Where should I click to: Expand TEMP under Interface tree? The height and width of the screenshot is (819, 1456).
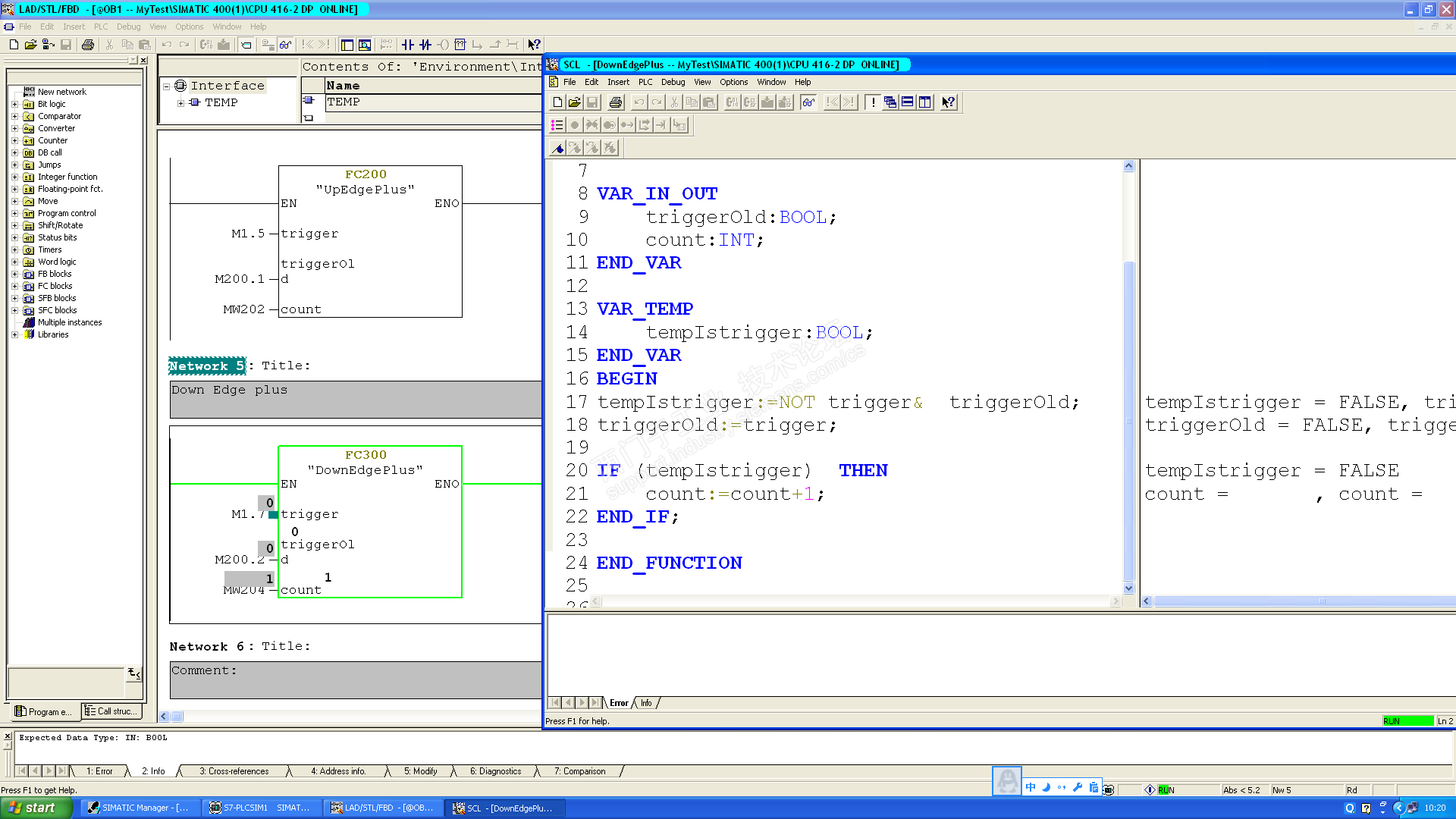click(x=180, y=103)
